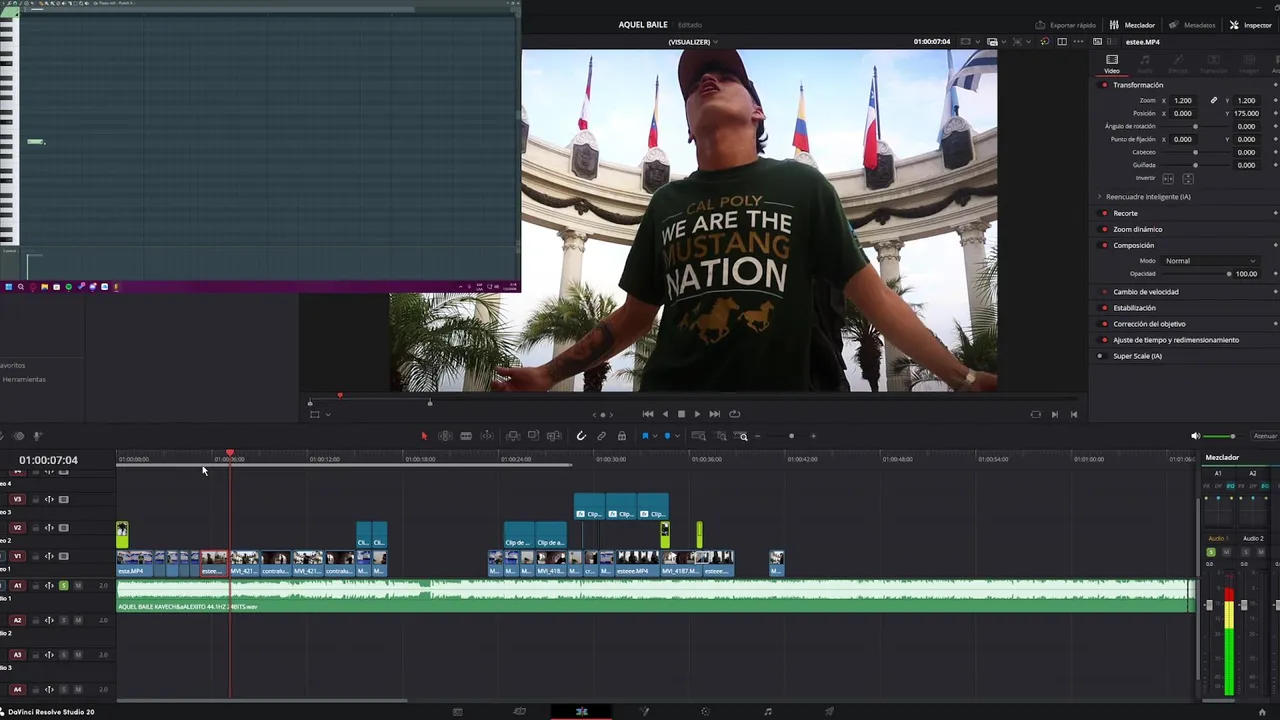Add a flag with the flag icon

tap(645, 436)
